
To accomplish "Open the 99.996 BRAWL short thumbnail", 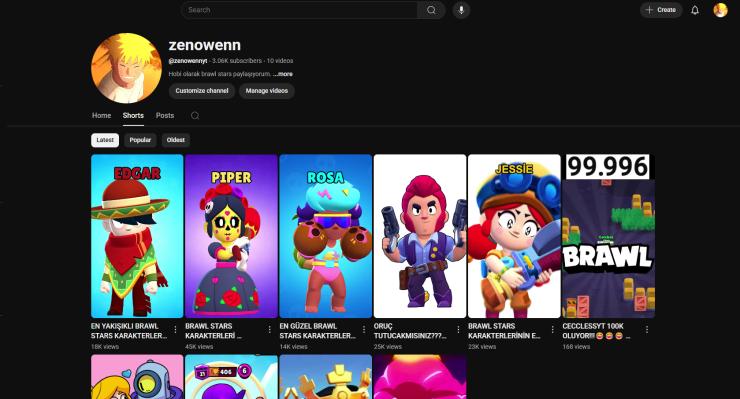I will [608, 236].
